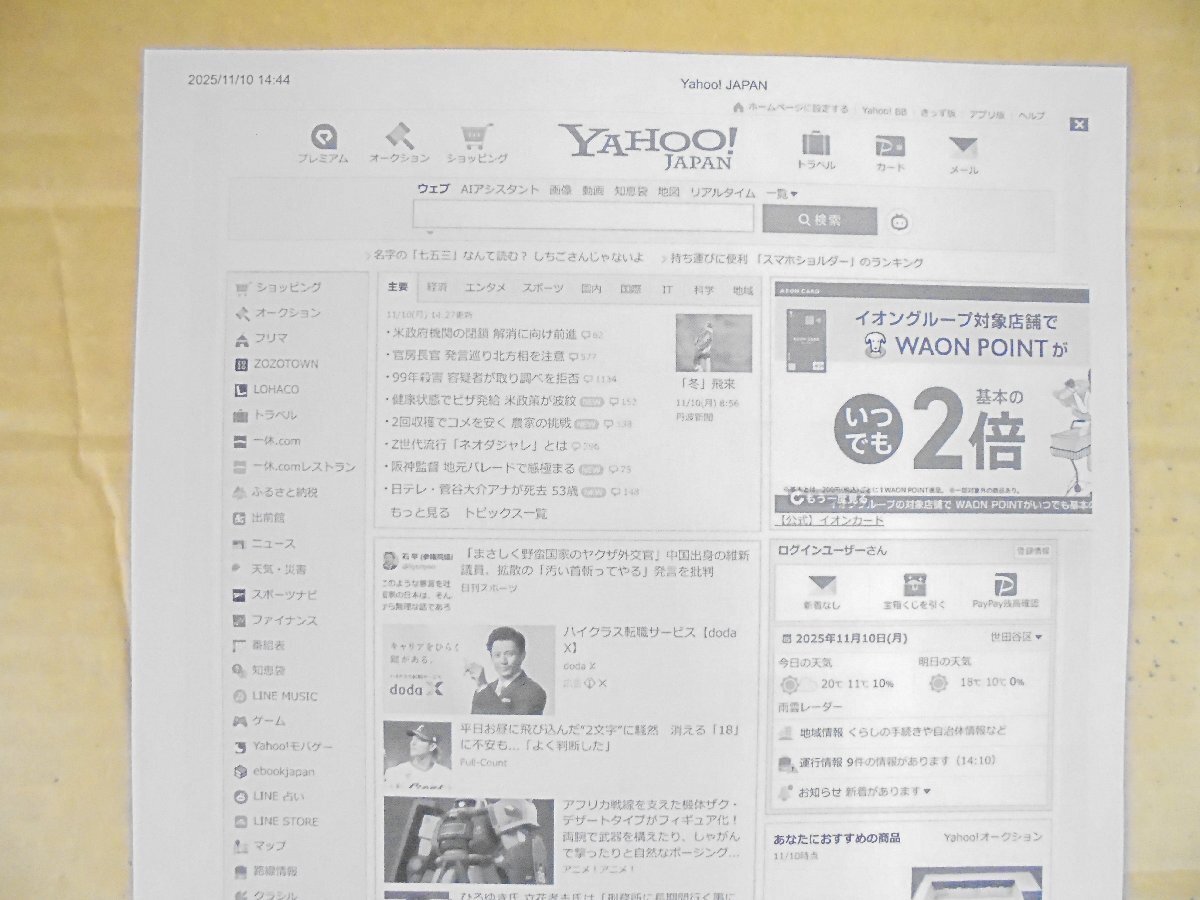Screen dimensions: 1200x900
Task: Open ファイナンス in the left sidebar
Action: [x=275, y=620]
